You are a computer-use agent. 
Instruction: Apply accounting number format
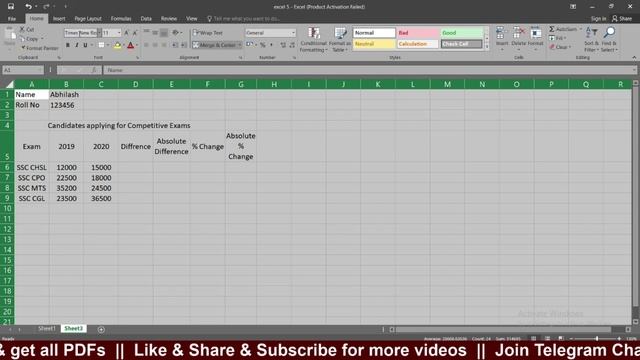[249, 45]
